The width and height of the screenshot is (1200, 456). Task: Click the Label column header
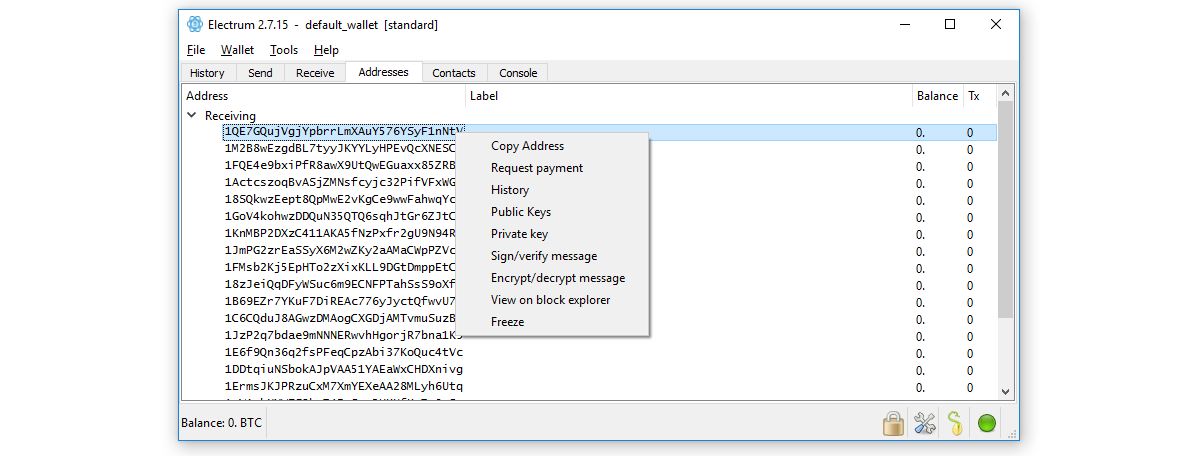click(x=689, y=96)
